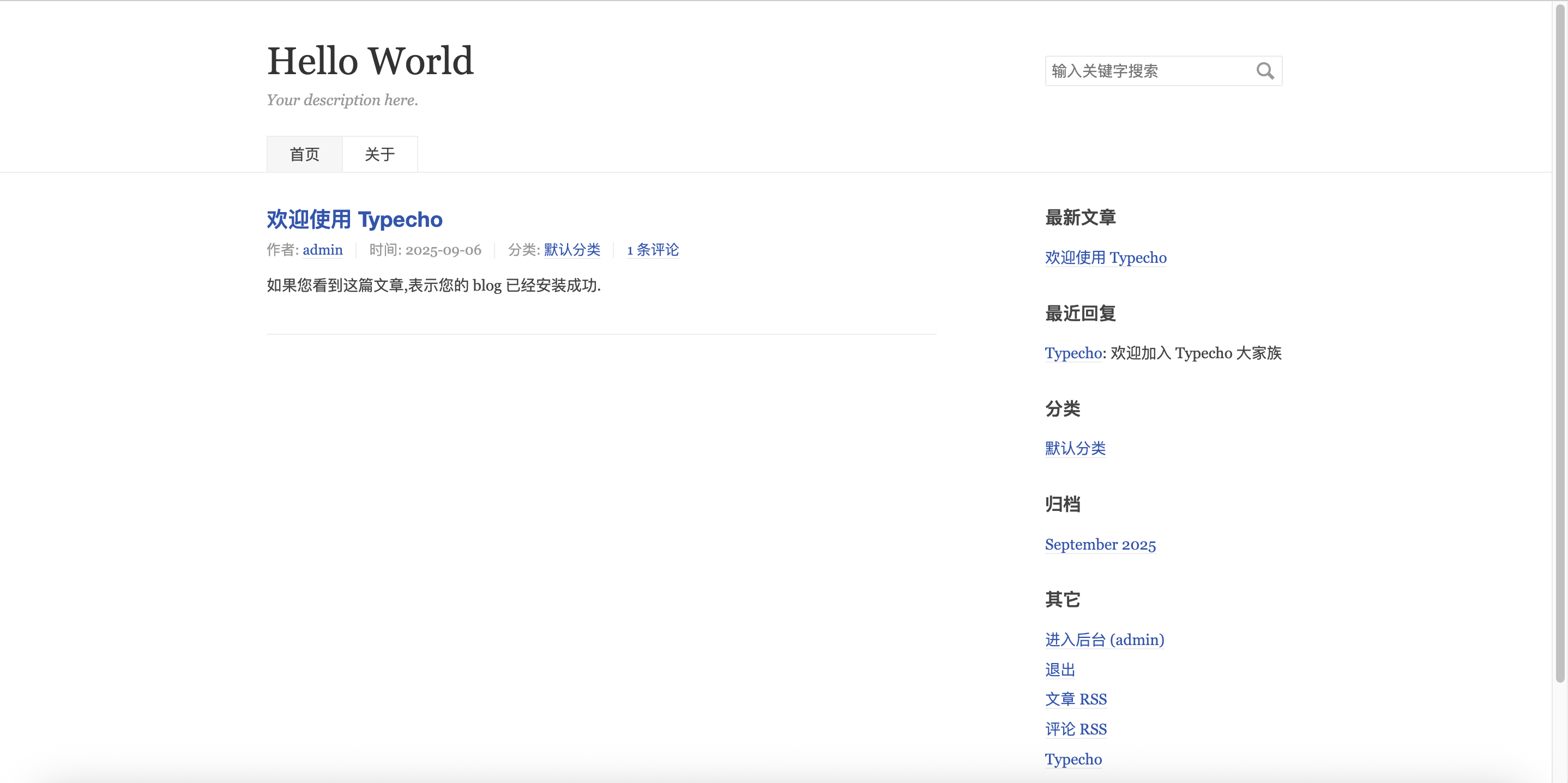
Task: Open 默认分类 in the 分类 sidebar
Action: (1075, 448)
